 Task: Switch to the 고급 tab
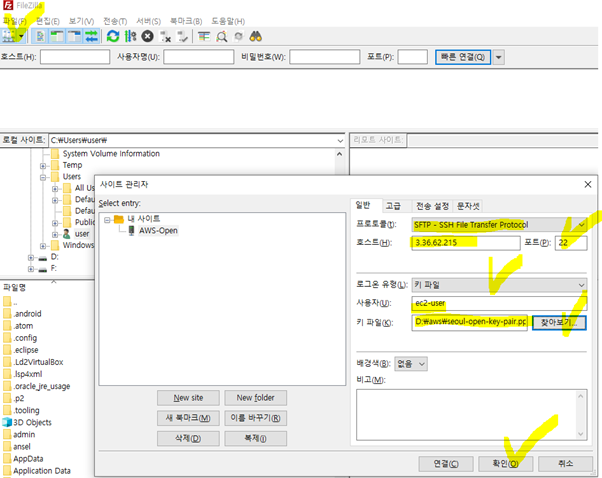(393, 206)
